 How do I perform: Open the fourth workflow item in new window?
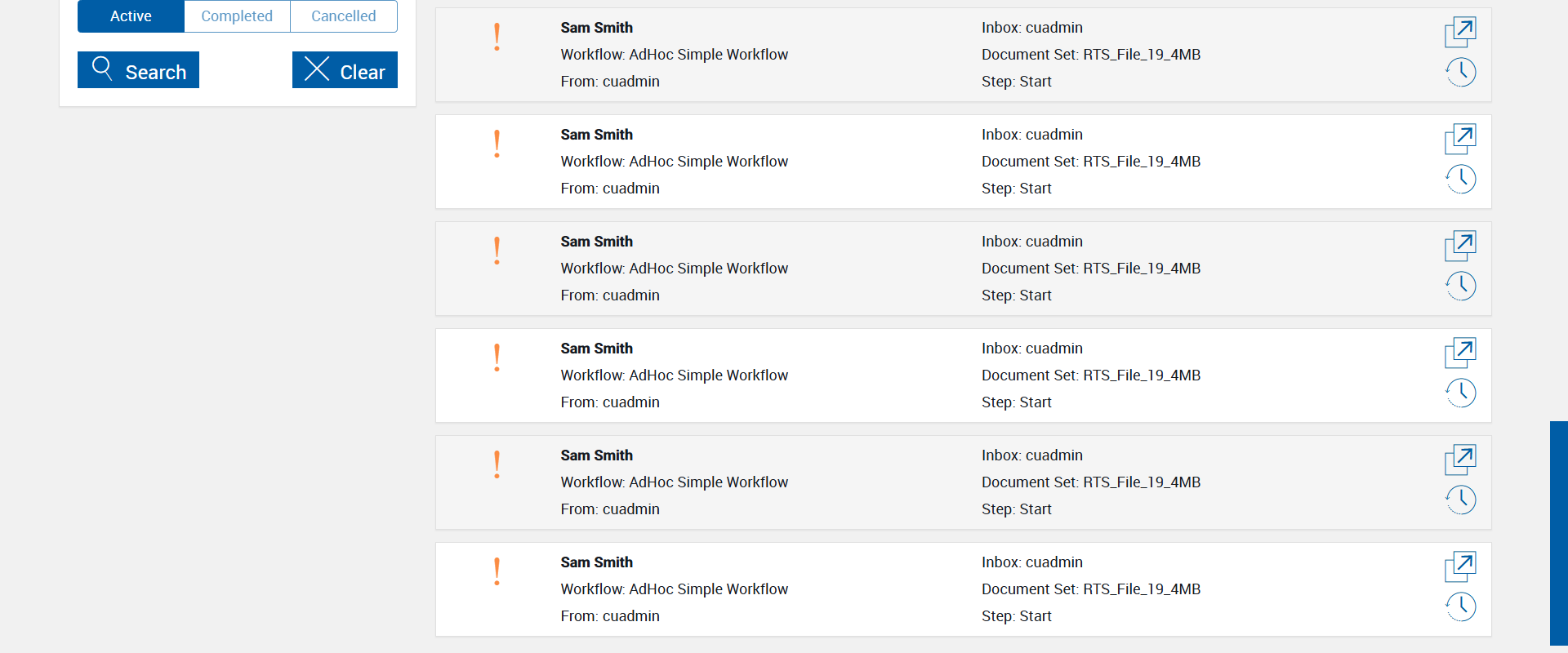(x=1460, y=353)
